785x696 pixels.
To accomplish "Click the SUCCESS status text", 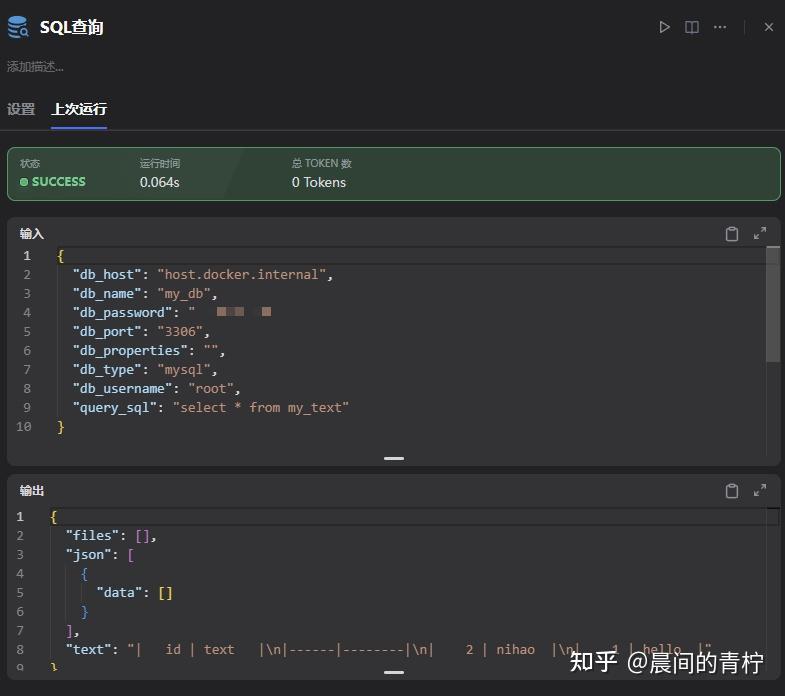I will (59, 182).
